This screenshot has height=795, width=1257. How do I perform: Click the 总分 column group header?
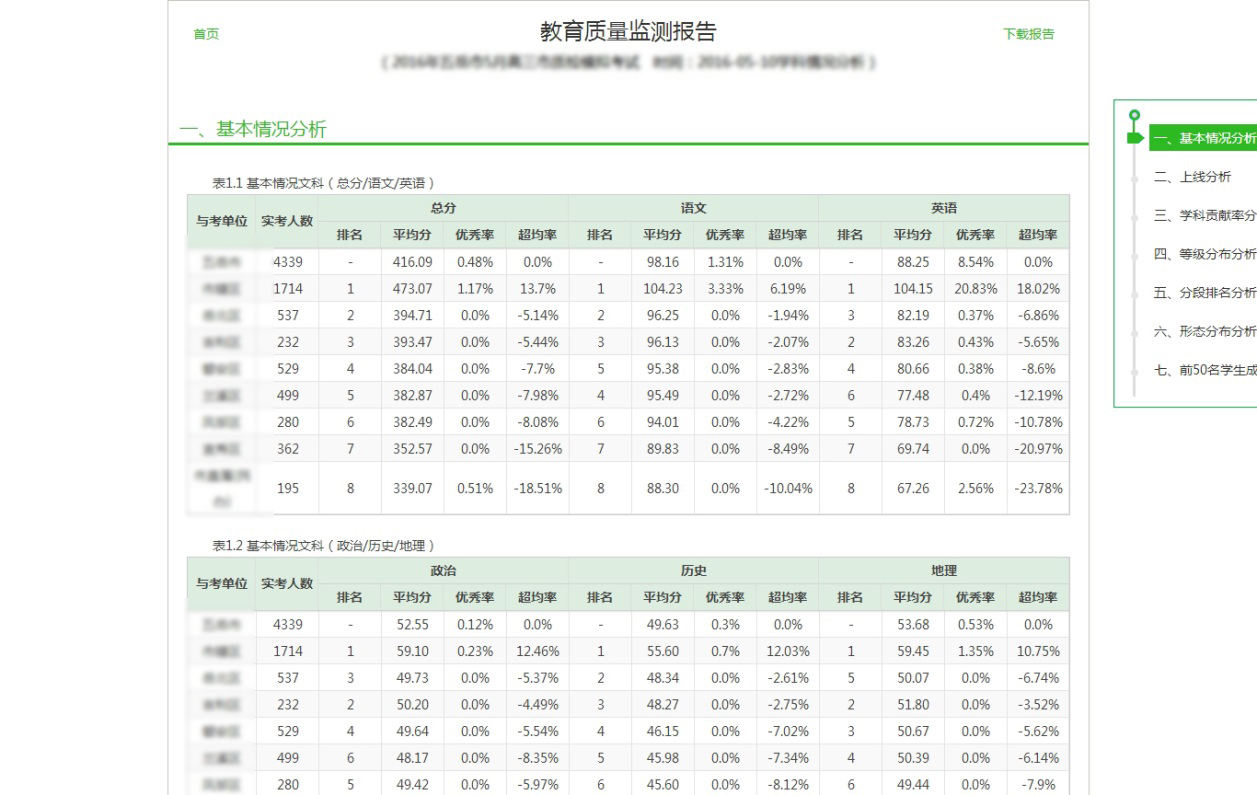click(443, 208)
